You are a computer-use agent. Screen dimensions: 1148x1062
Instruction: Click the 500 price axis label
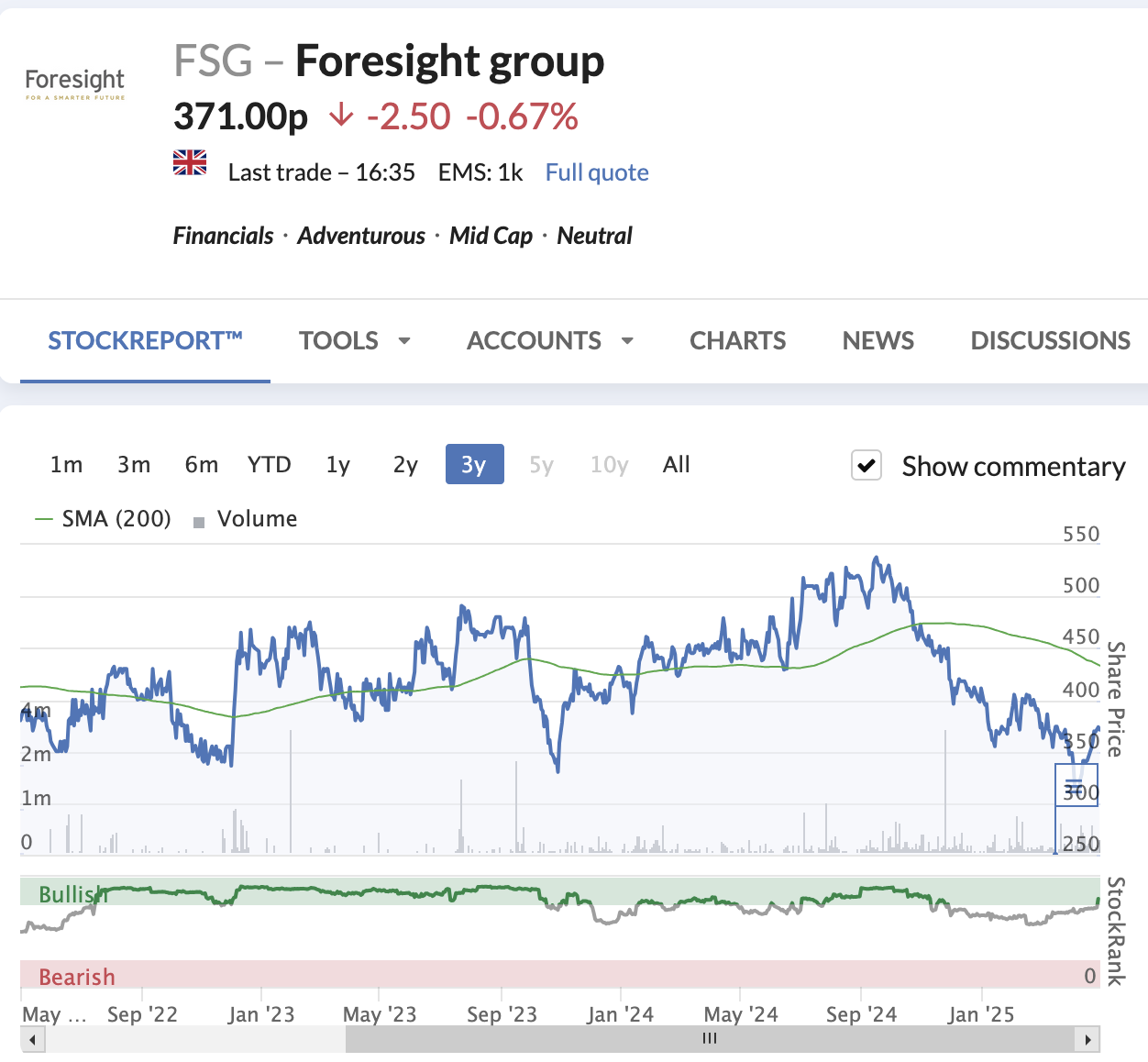click(1081, 585)
